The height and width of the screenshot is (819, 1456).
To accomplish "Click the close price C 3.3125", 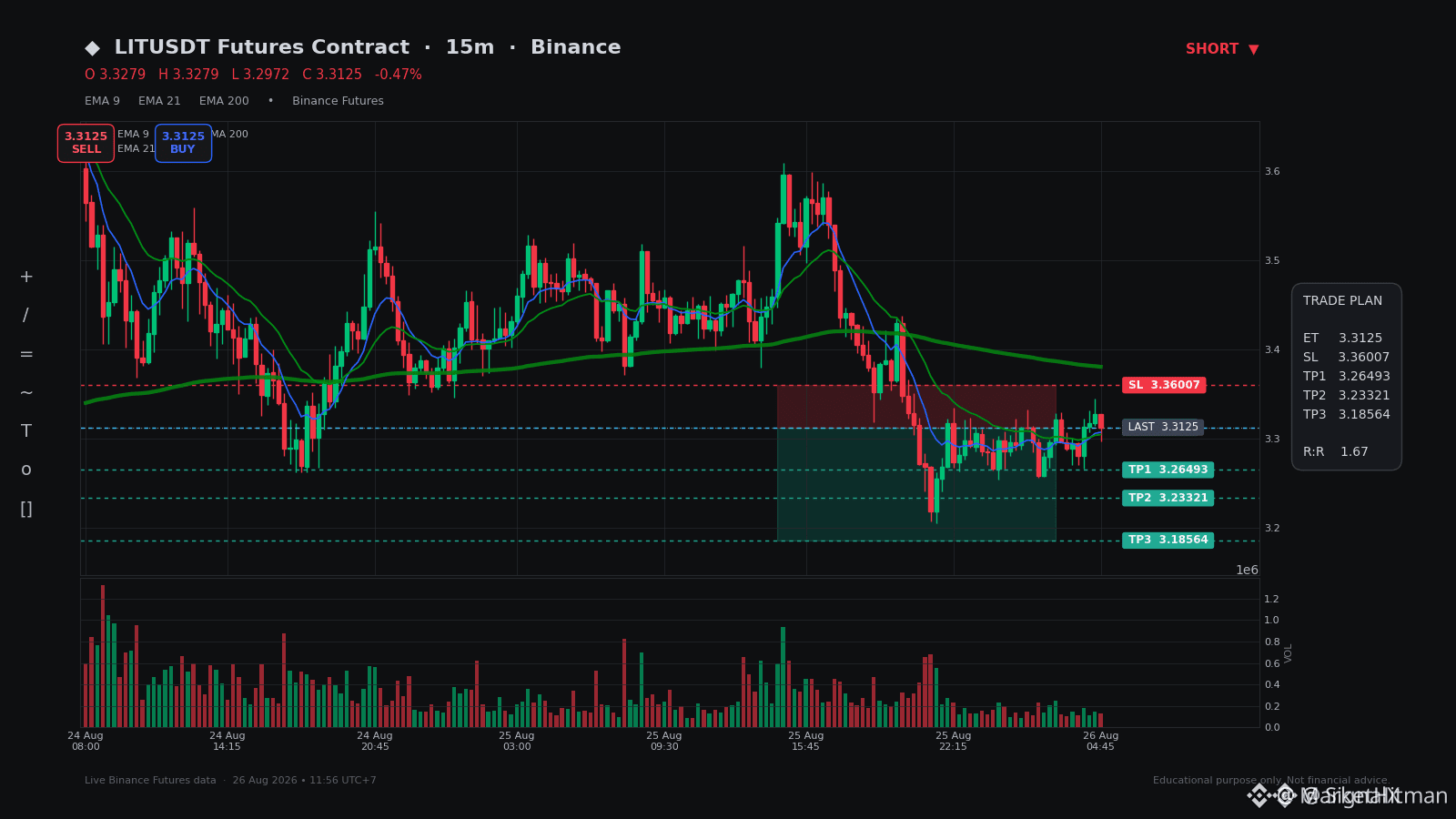I will (x=332, y=75).
